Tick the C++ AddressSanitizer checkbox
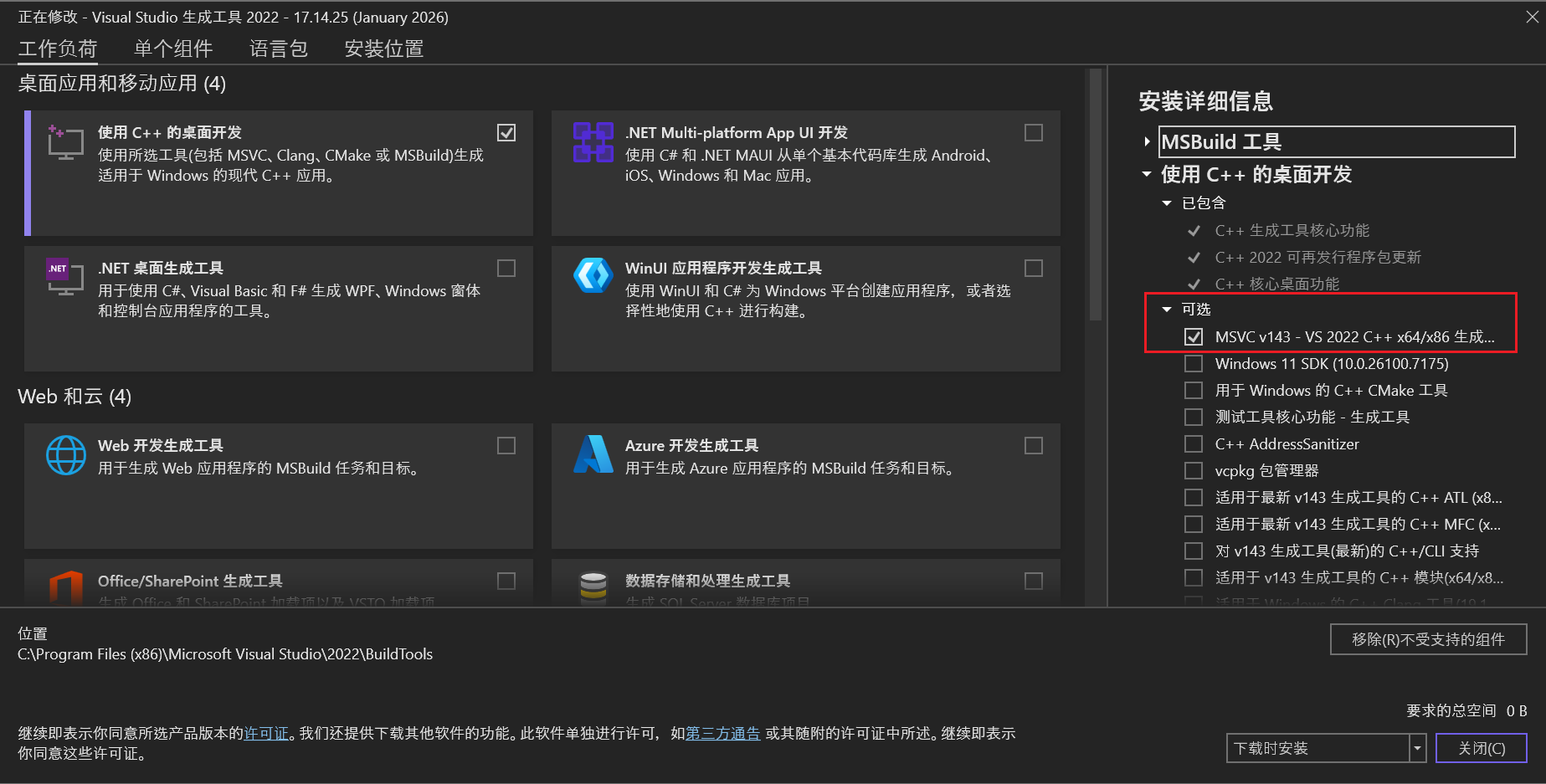Screen dimensions: 1546x784 pos(1194,444)
